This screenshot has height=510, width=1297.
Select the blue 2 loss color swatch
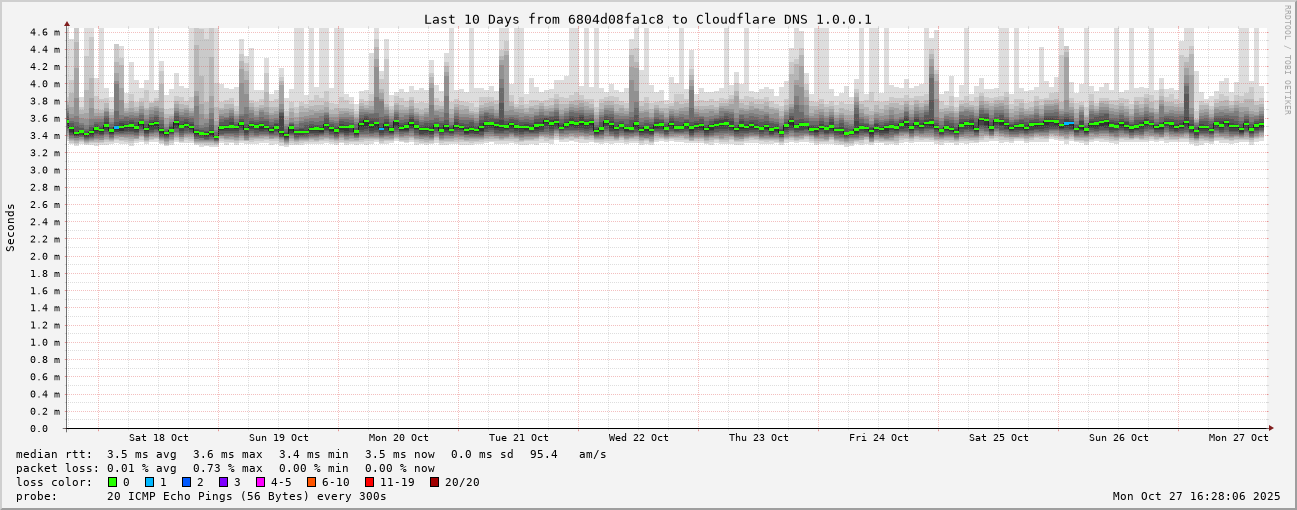[x=186, y=482]
